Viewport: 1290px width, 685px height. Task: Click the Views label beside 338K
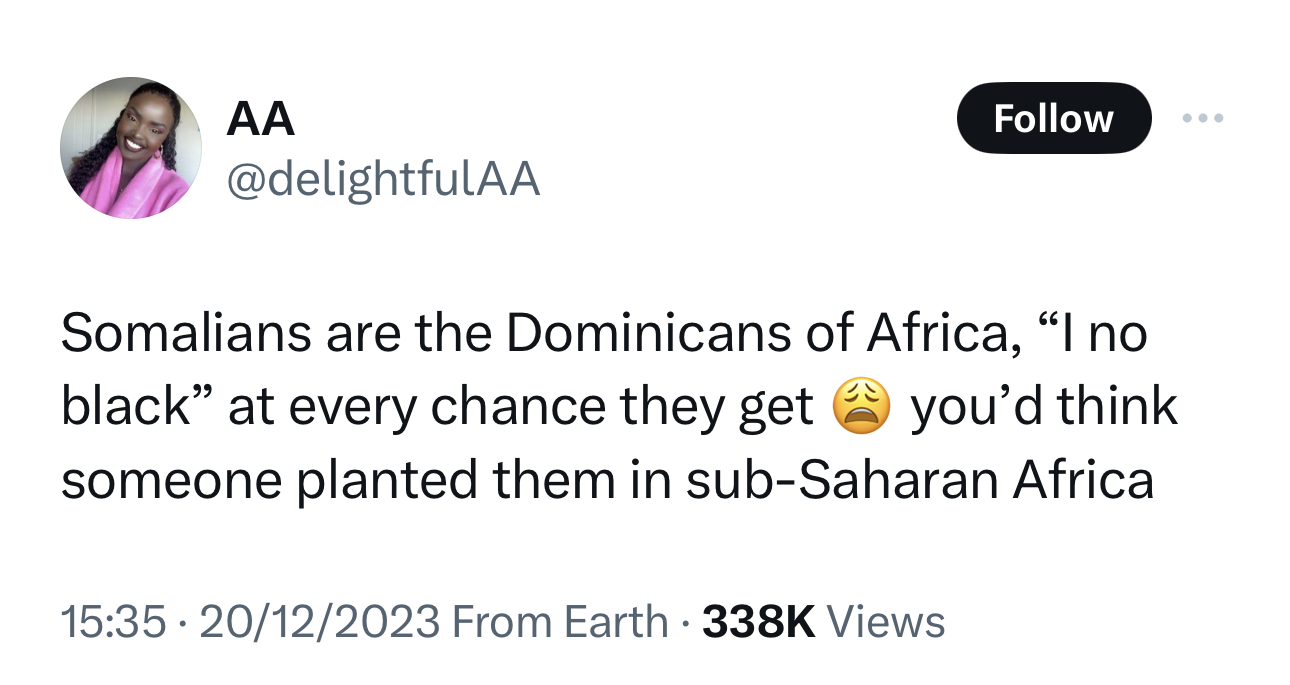(x=886, y=622)
